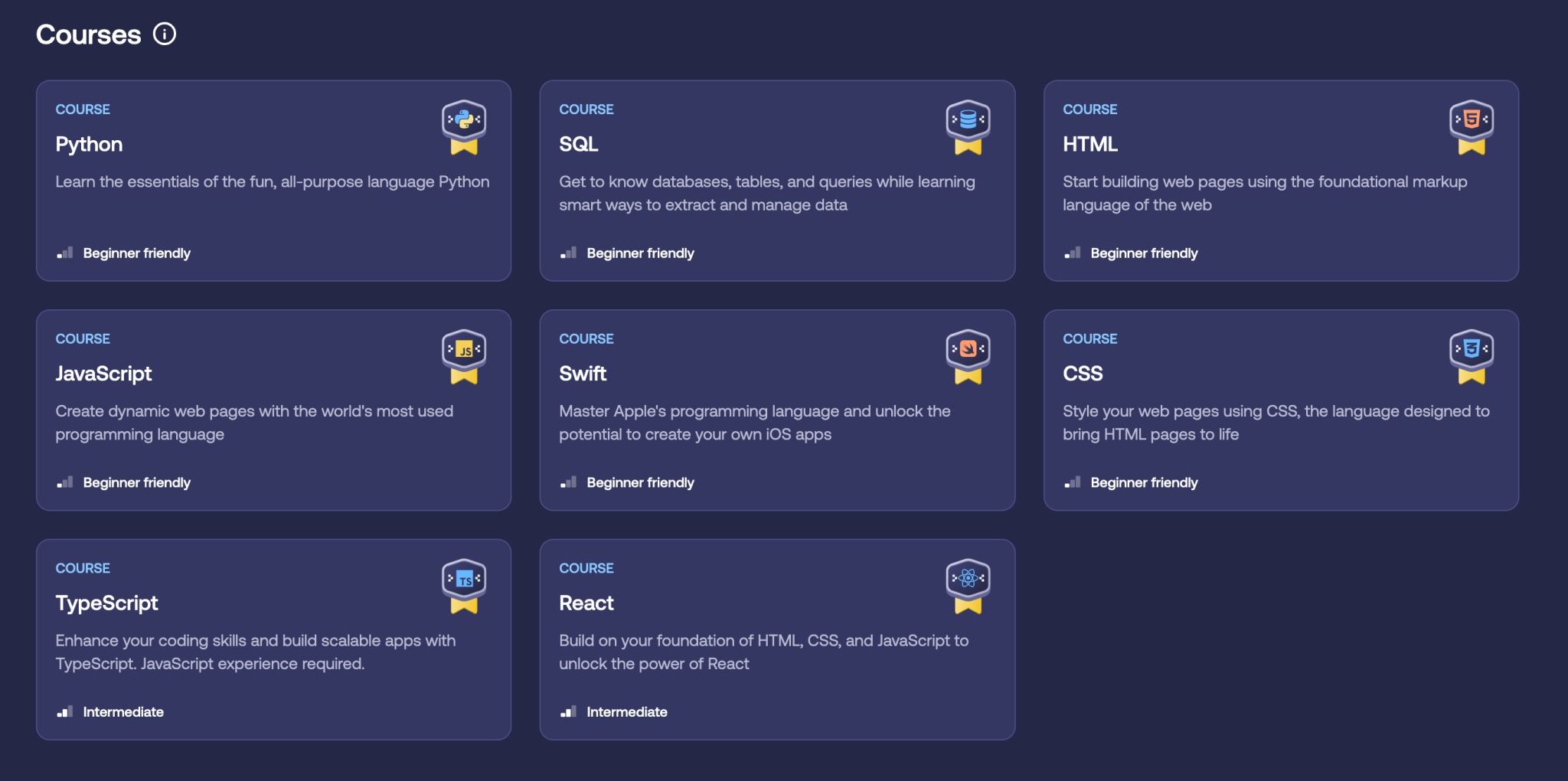Viewport: 1568px width, 781px height.
Task: Click the CSS3 badge icon
Action: (1471, 355)
